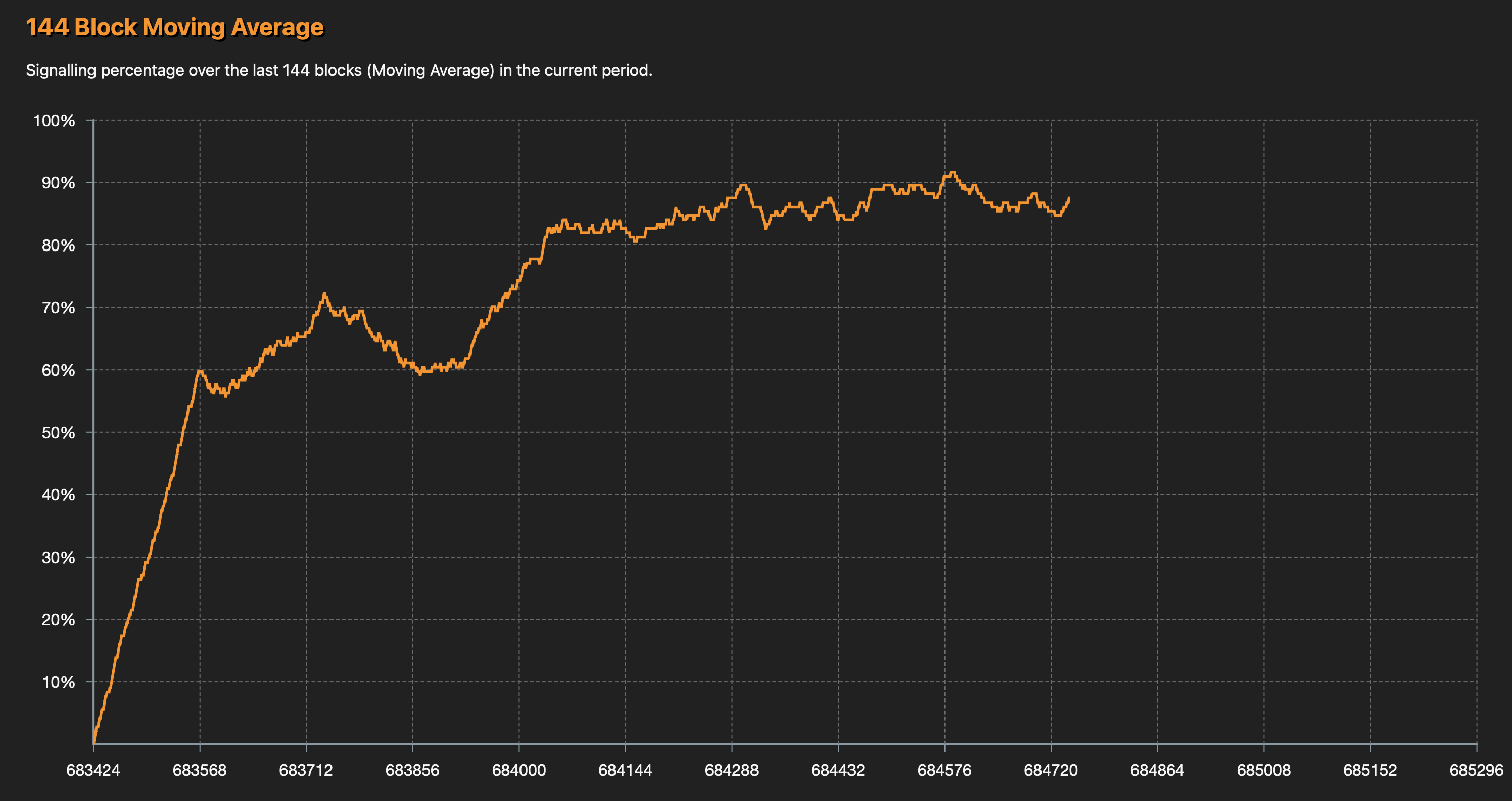The height and width of the screenshot is (801, 1512).
Task: Click the 684288 x-axis label
Action: [x=732, y=771]
